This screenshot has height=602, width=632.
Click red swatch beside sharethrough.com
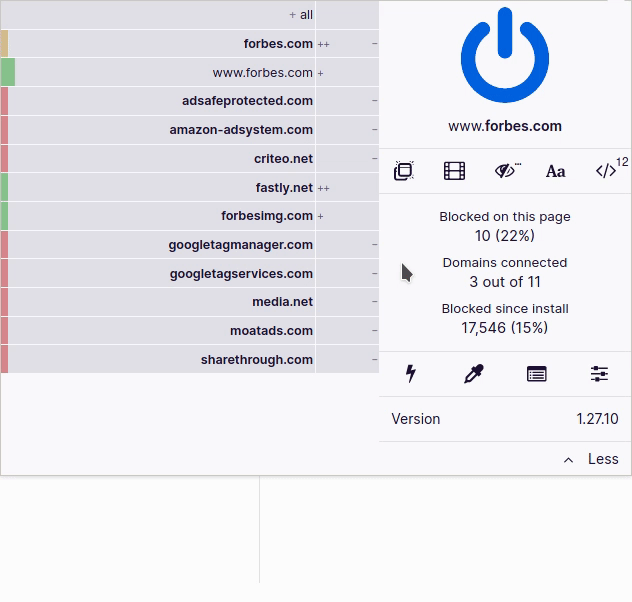(x=4, y=359)
